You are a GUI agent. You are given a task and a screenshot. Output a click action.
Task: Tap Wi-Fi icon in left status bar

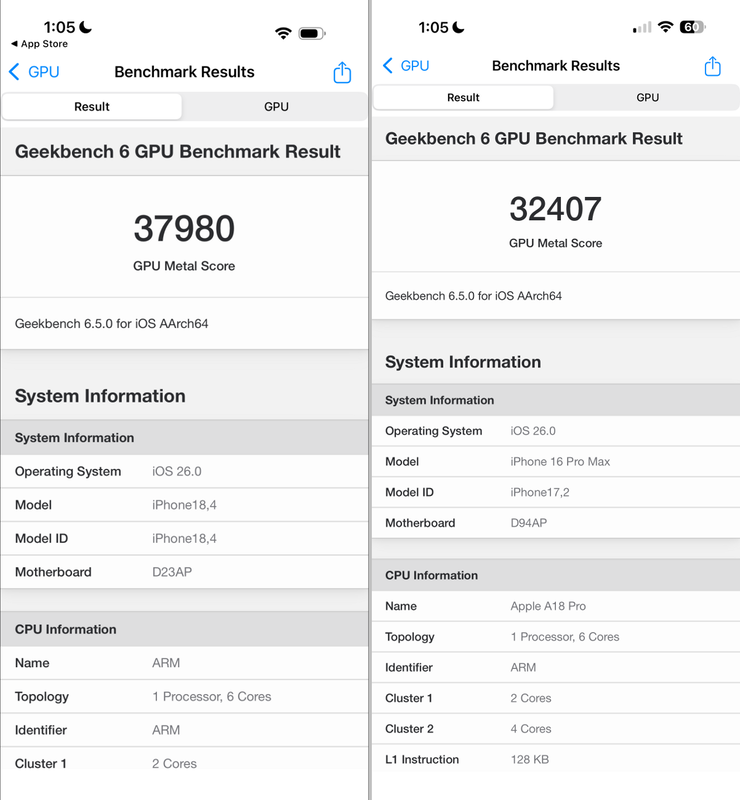point(283,34)
